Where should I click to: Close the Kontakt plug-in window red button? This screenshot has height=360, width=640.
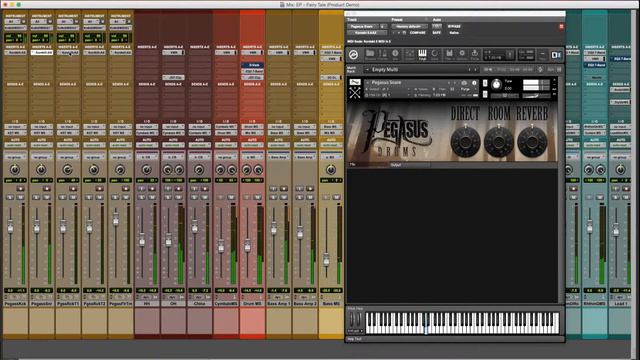[561, 26]
